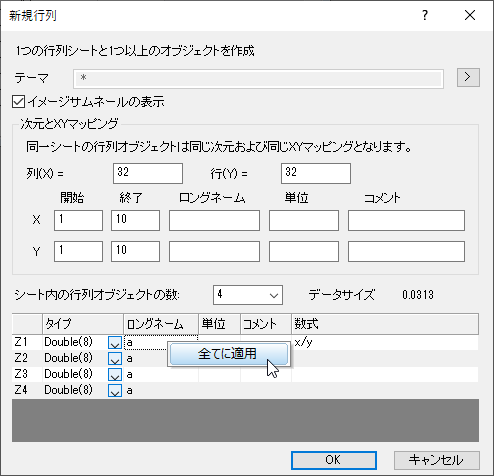The width and height of the screenshot is (494, 476).
Task: Click the Z3 数式 cell
Action: (x=385, y=374)
